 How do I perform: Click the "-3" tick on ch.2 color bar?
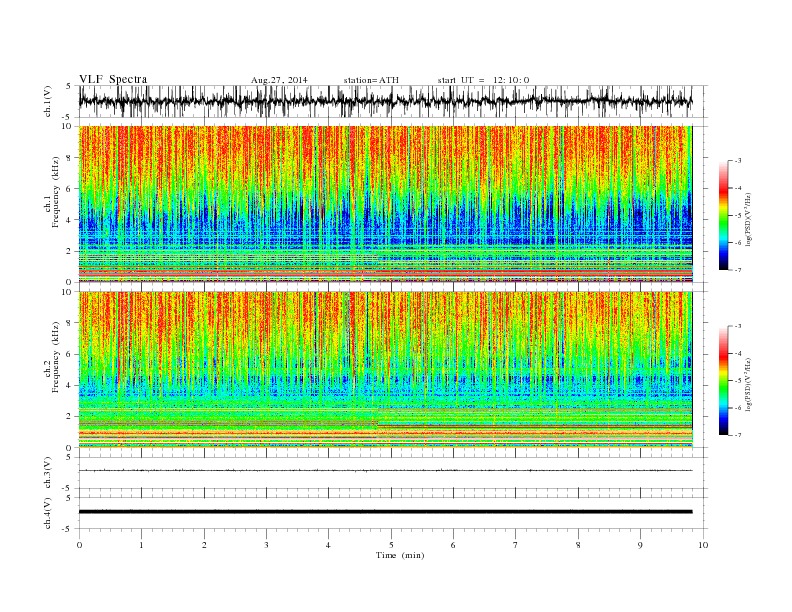[x=737, y=326]
